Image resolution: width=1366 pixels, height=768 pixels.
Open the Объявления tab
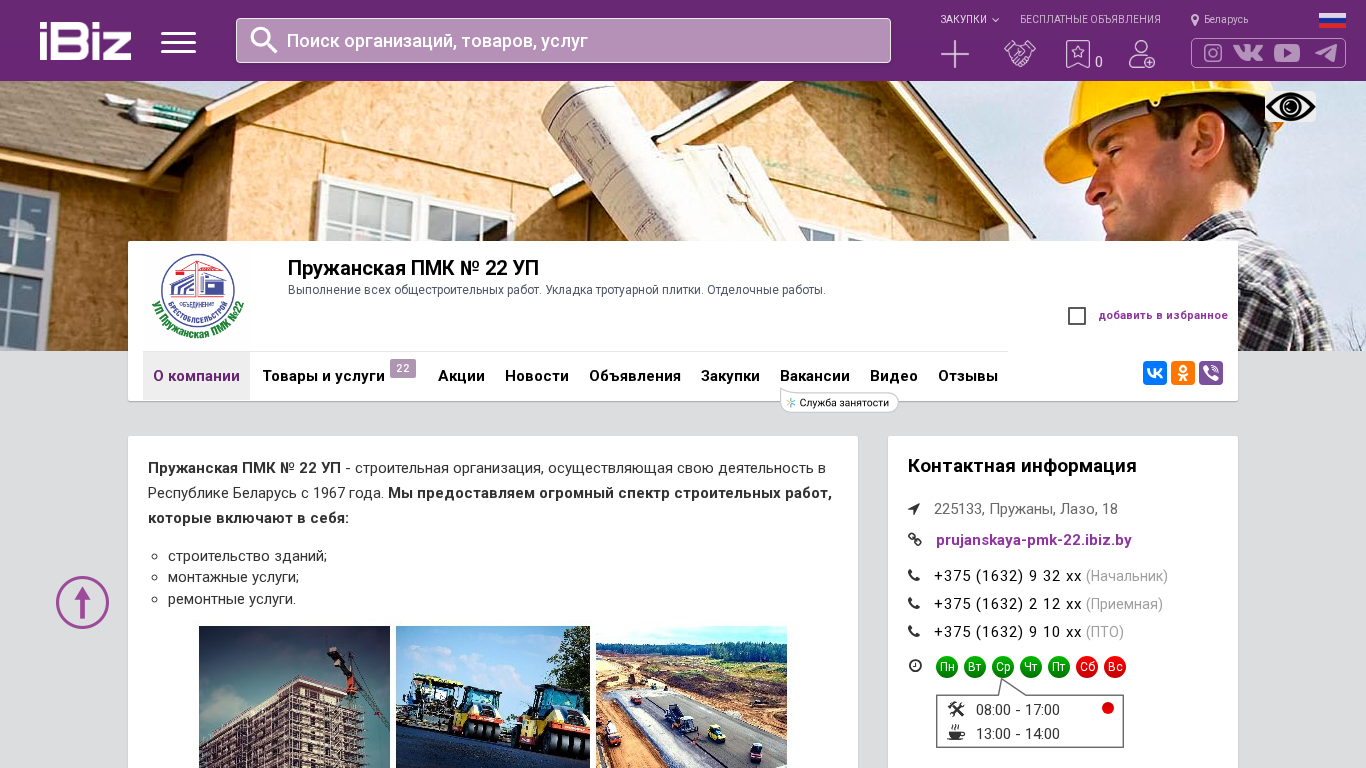(x=635, y=376)
